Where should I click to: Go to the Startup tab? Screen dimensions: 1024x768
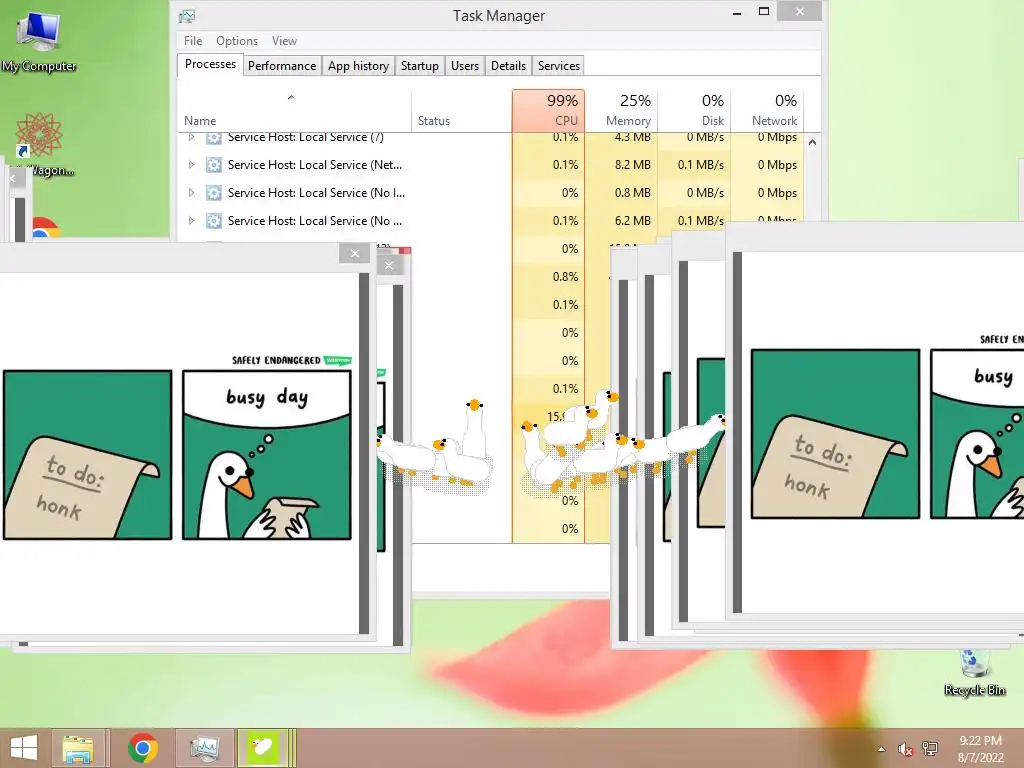[x=420, y=66]
